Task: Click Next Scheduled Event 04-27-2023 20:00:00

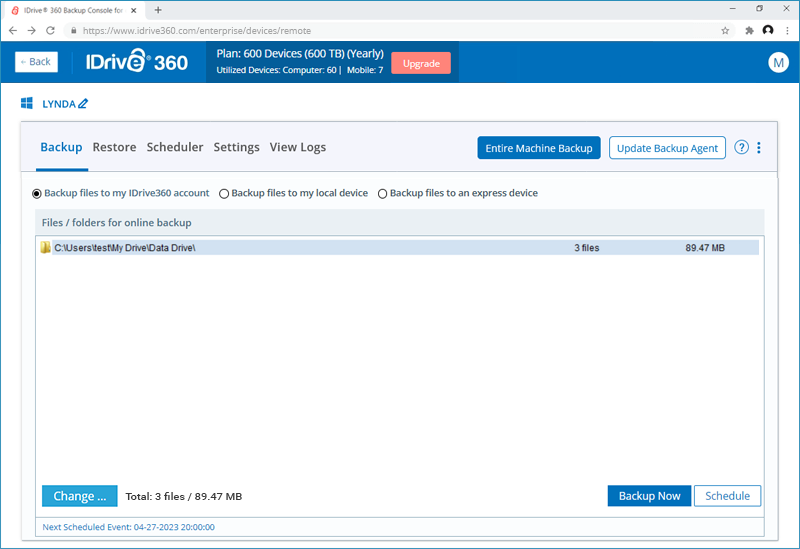Action: click(x=129, y=527)
